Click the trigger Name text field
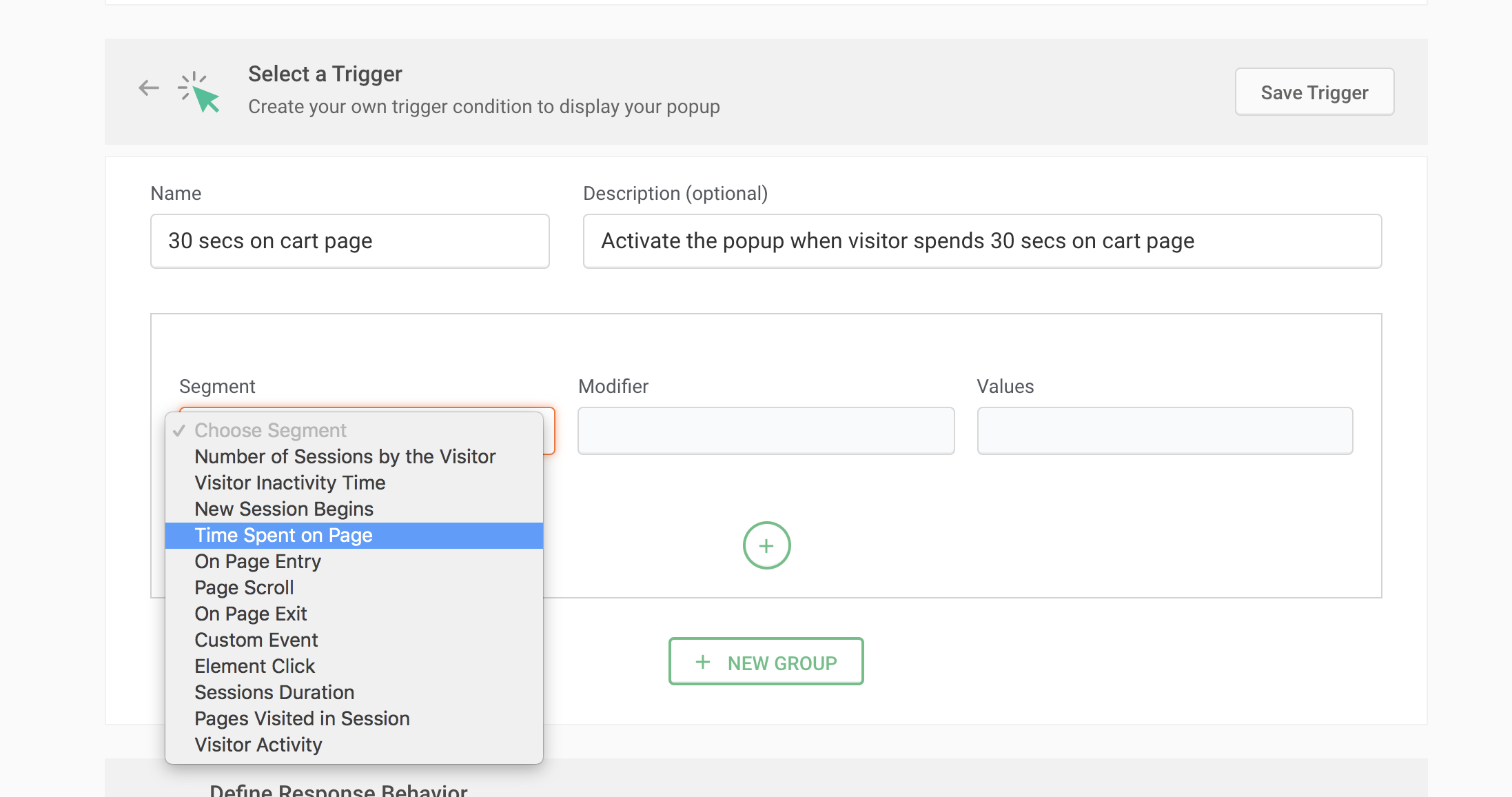The image size is (1512, 797). pyautogui.click(x=349, y=241)
